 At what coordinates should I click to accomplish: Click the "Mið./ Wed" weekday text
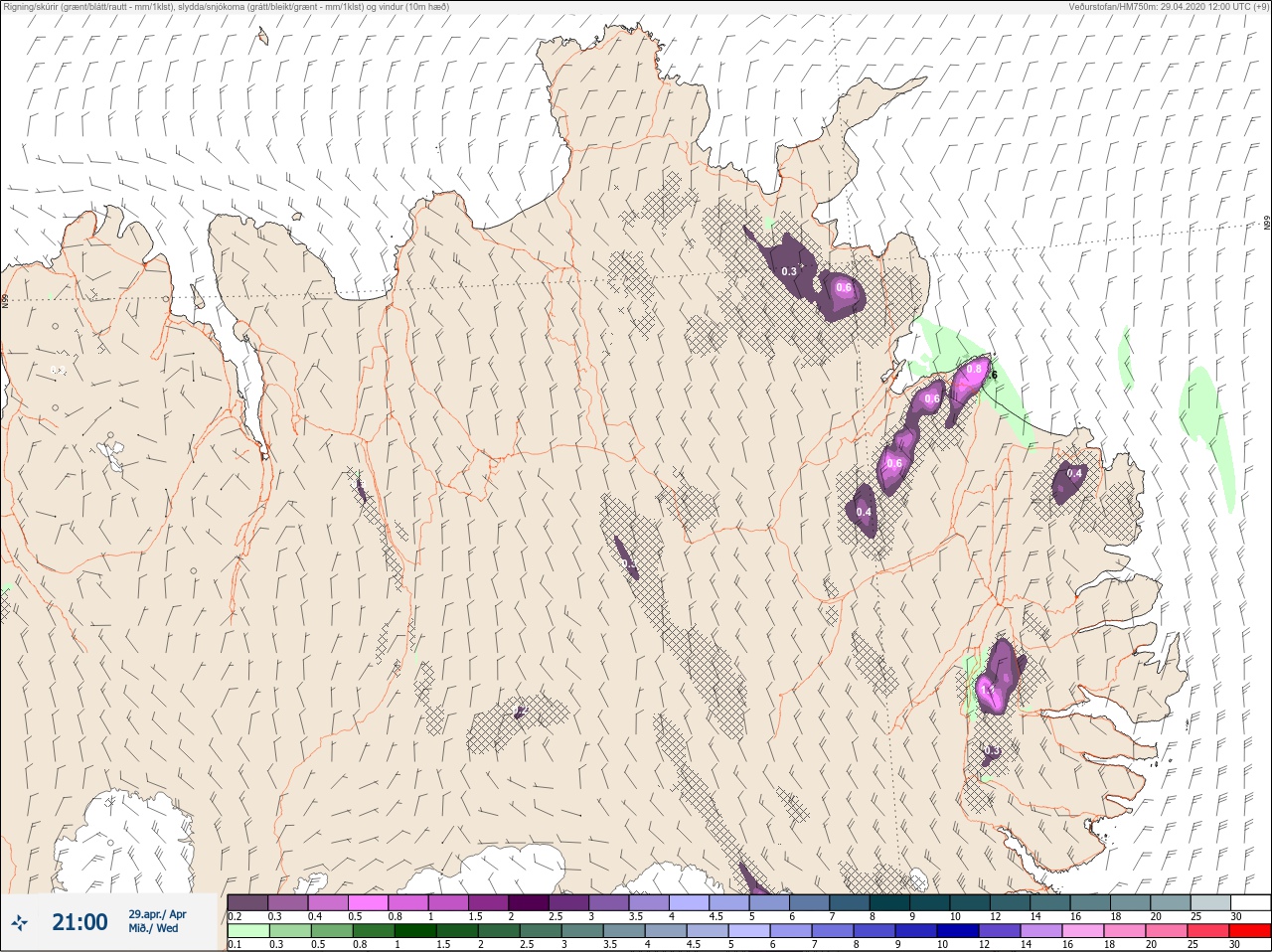154,928
